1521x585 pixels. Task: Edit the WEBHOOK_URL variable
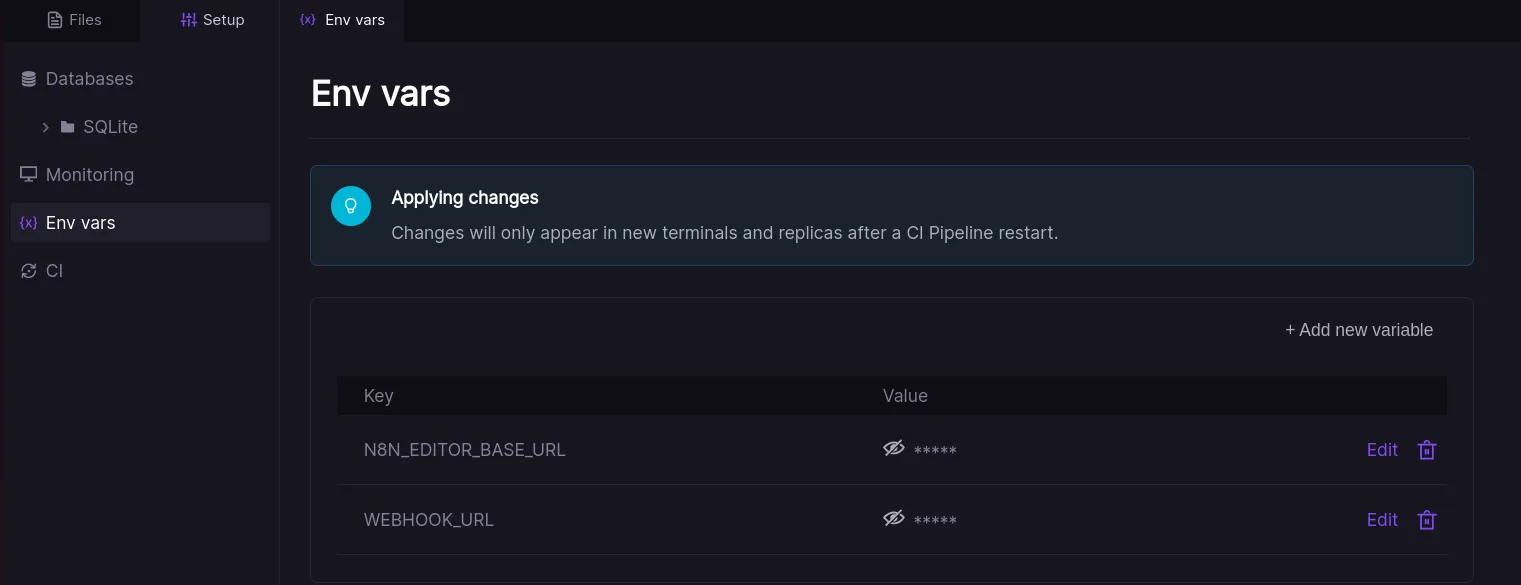[x=1381, y=520]
